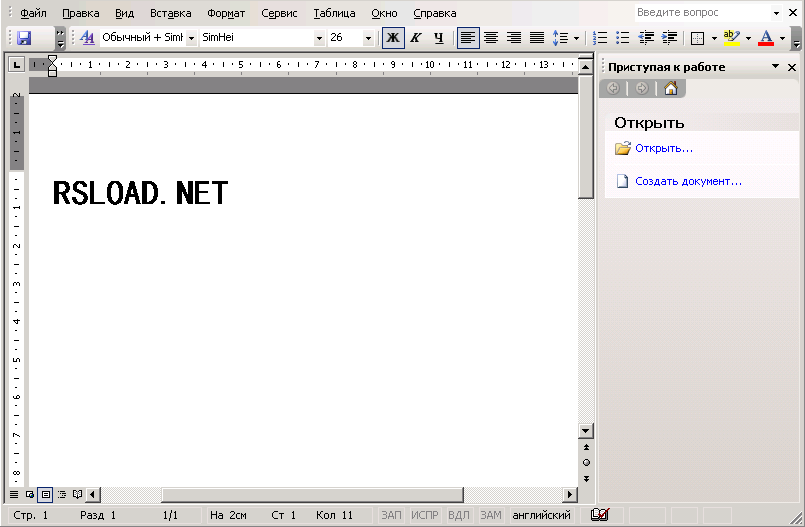Go to task pane Home icon
The image size is (805, 527).
pos(670,89)
